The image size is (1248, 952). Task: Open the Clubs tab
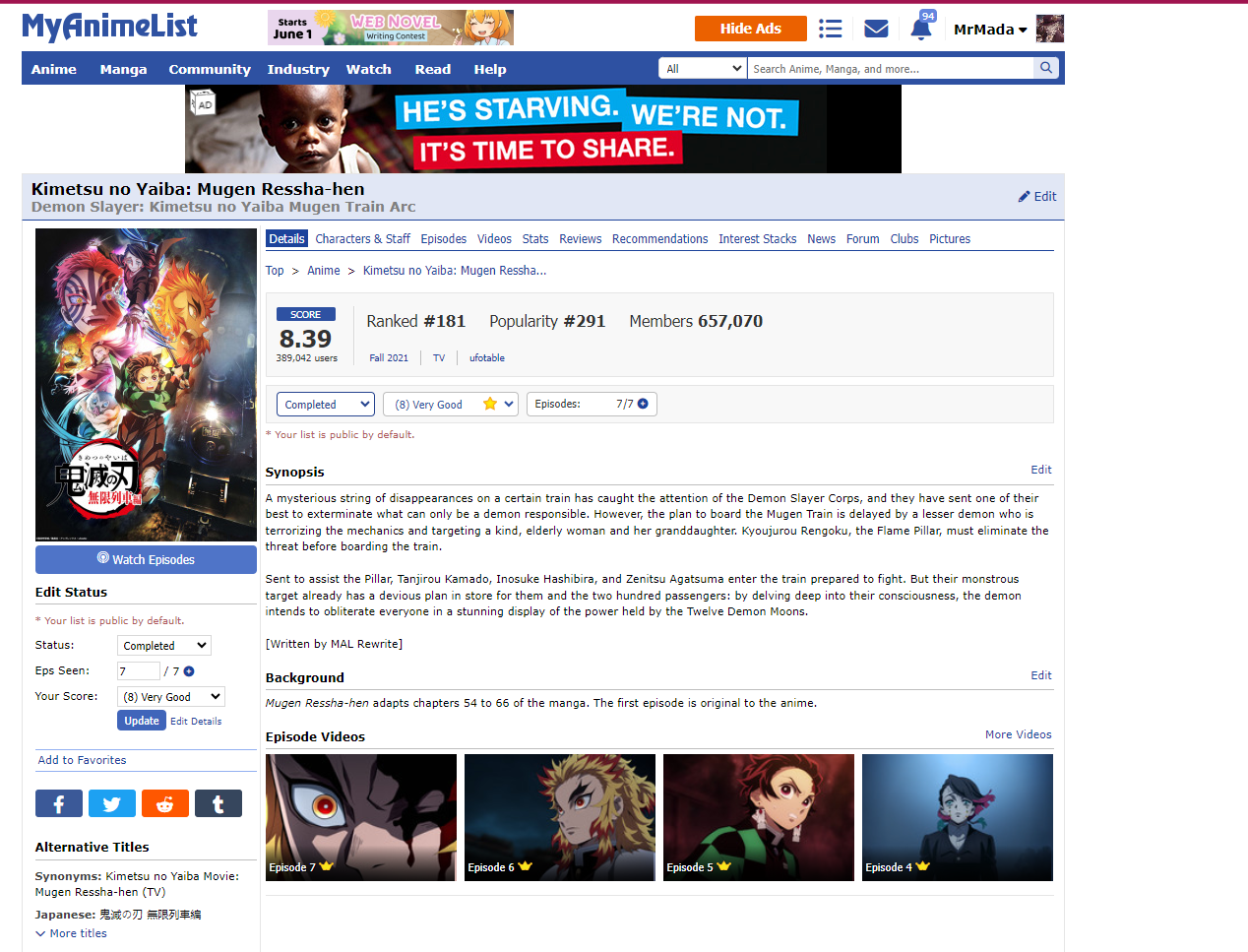pos(905,239)
